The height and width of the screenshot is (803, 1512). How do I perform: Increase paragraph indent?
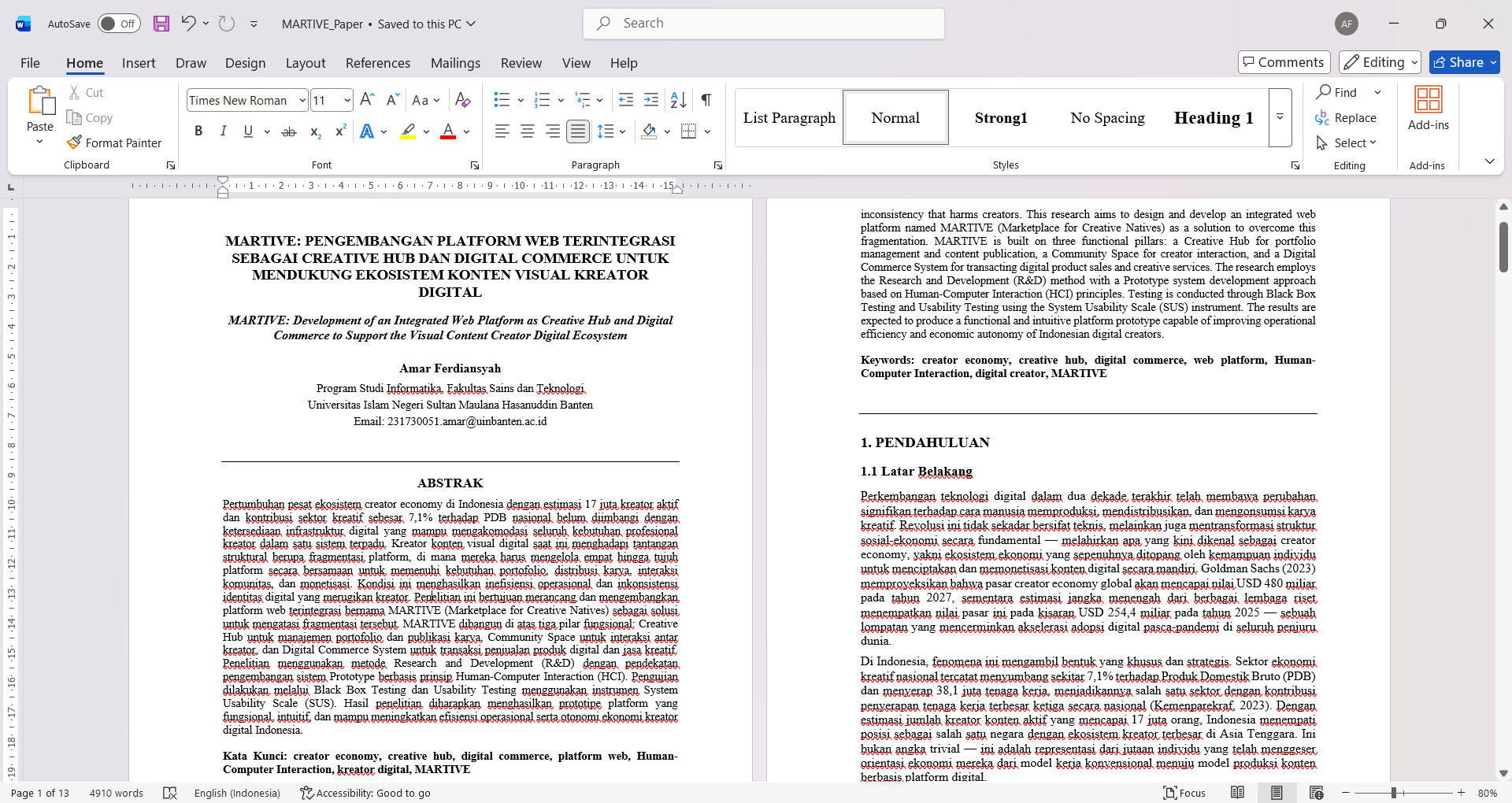[651, 100]
